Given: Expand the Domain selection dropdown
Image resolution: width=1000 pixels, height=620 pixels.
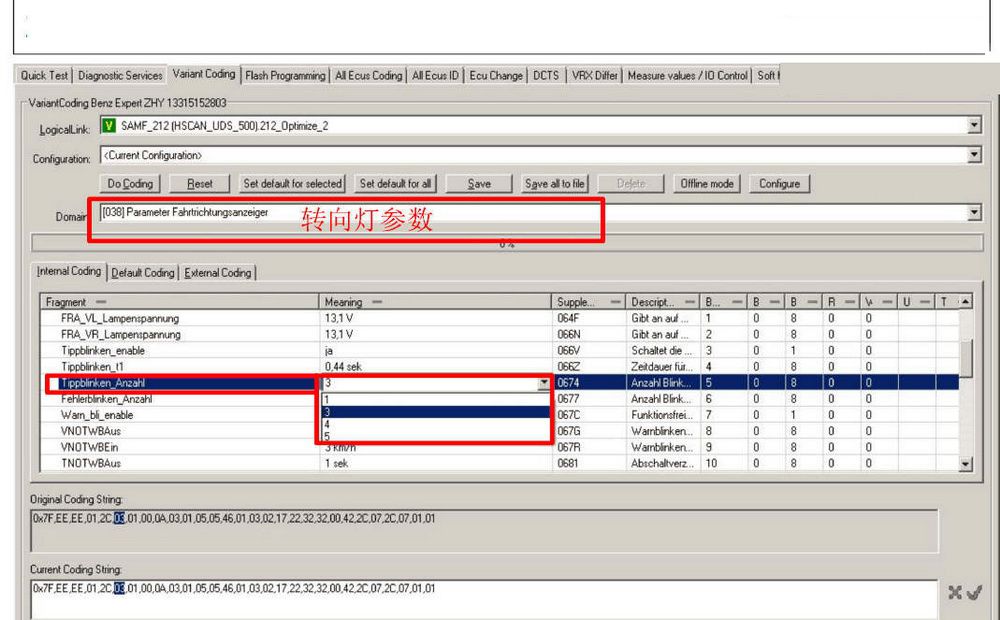Looking at the screenshot, I should 975,213.
